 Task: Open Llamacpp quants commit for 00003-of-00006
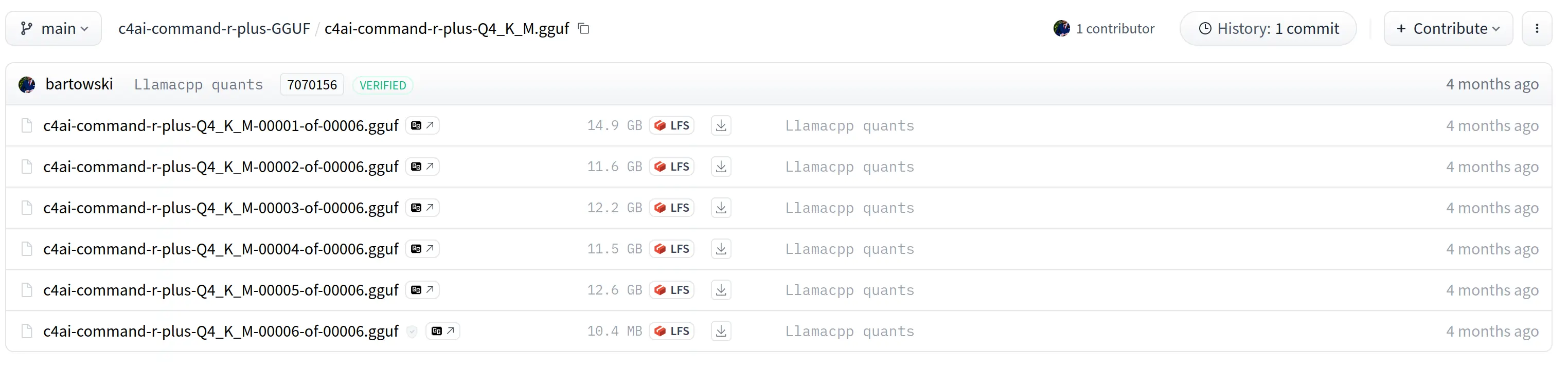pyautogui.click(x=850, y=208)
